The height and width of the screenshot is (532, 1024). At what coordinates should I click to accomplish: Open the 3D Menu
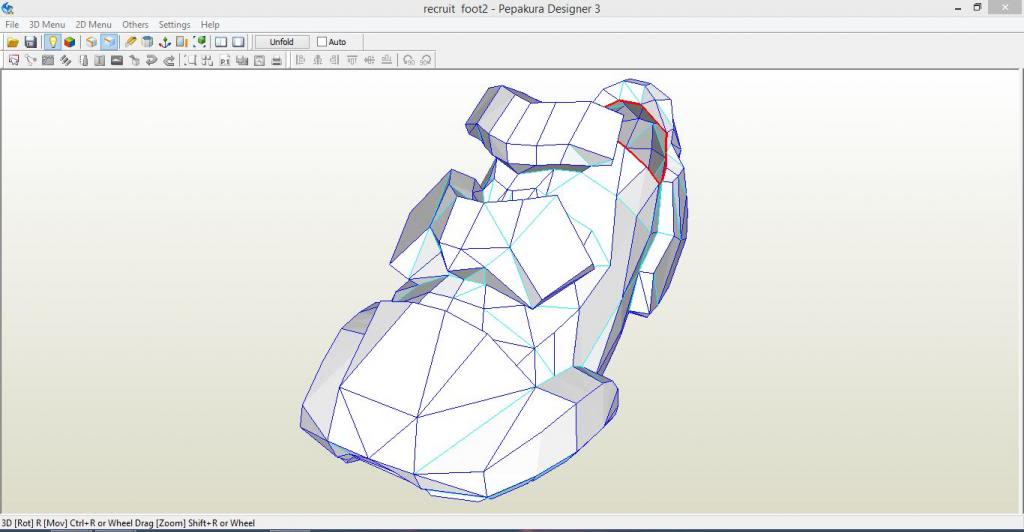pyautogui.click(x=46, y=24)
